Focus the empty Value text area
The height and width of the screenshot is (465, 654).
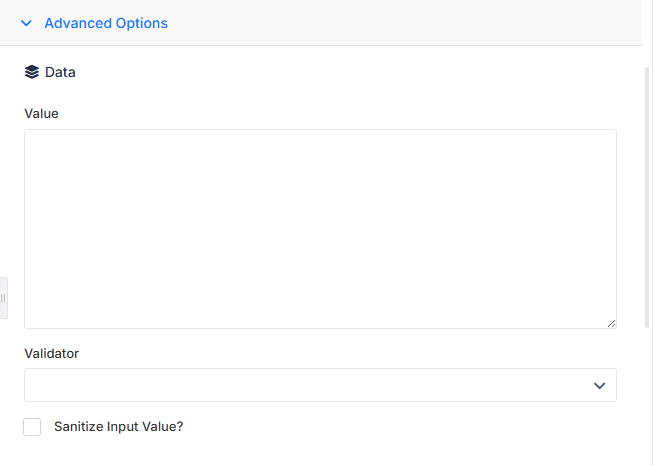320,229
